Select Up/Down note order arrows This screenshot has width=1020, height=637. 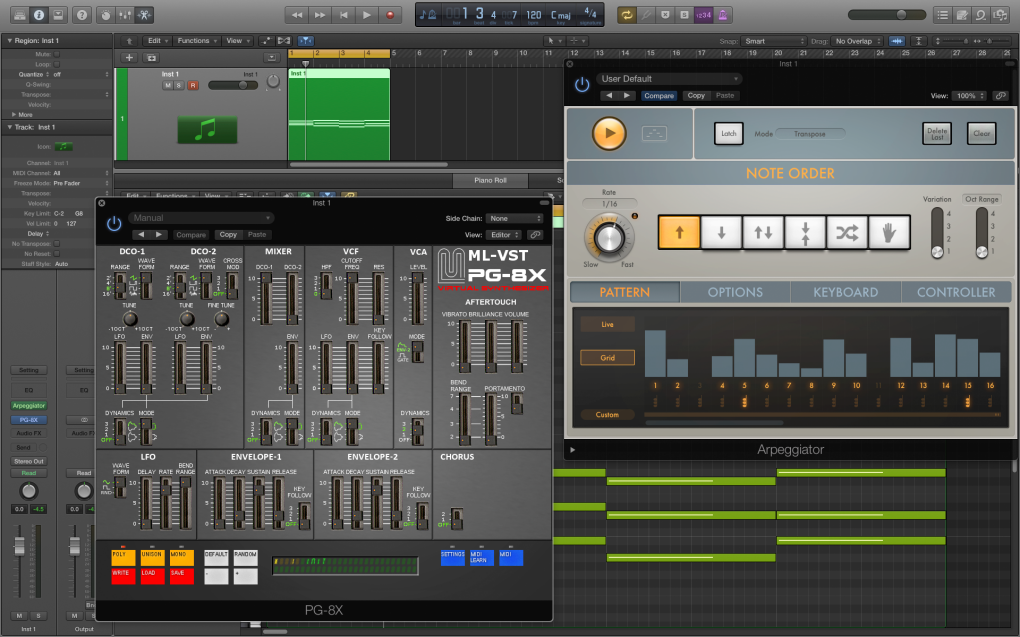pos(763,232)
